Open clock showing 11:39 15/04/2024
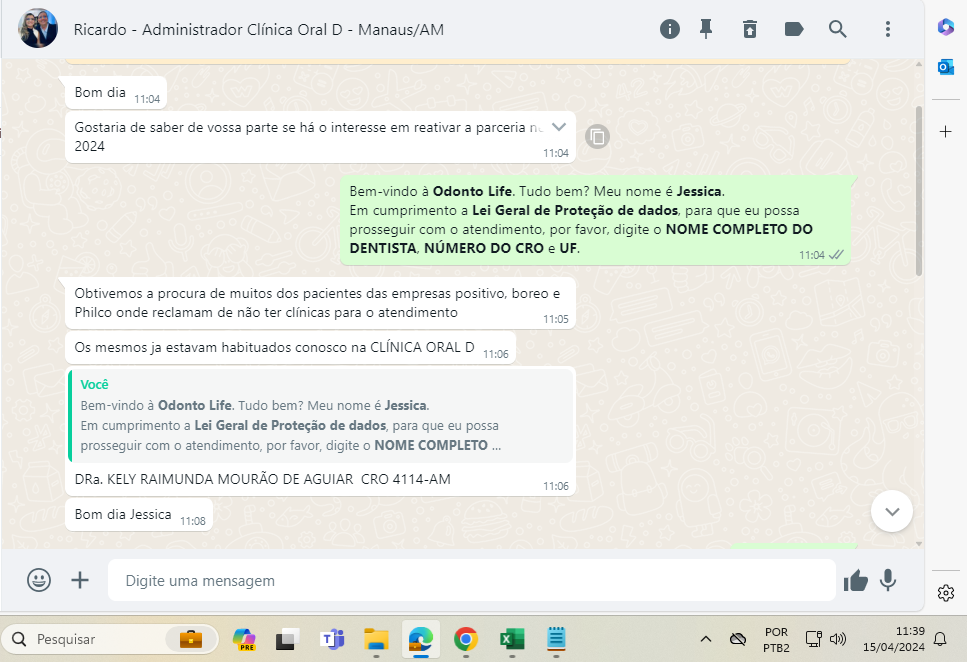The height and width of the screenshot is (662, 967). (x=894, y=639)
